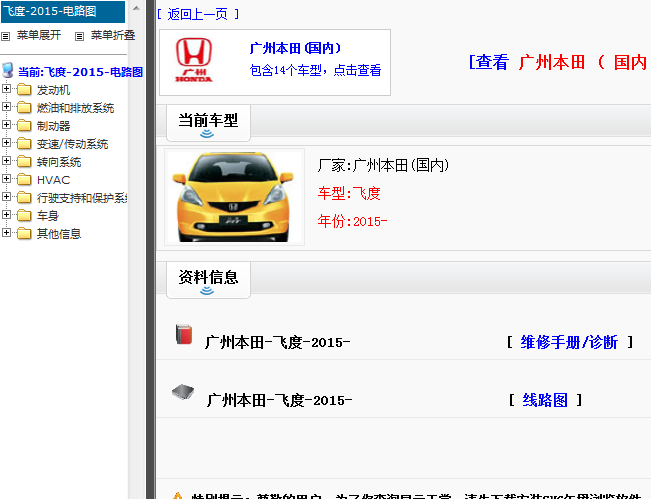The height and width of the screenshot is (499, 651).
Task: Expand the 发动机 tree node
Action: pos(6,88)
